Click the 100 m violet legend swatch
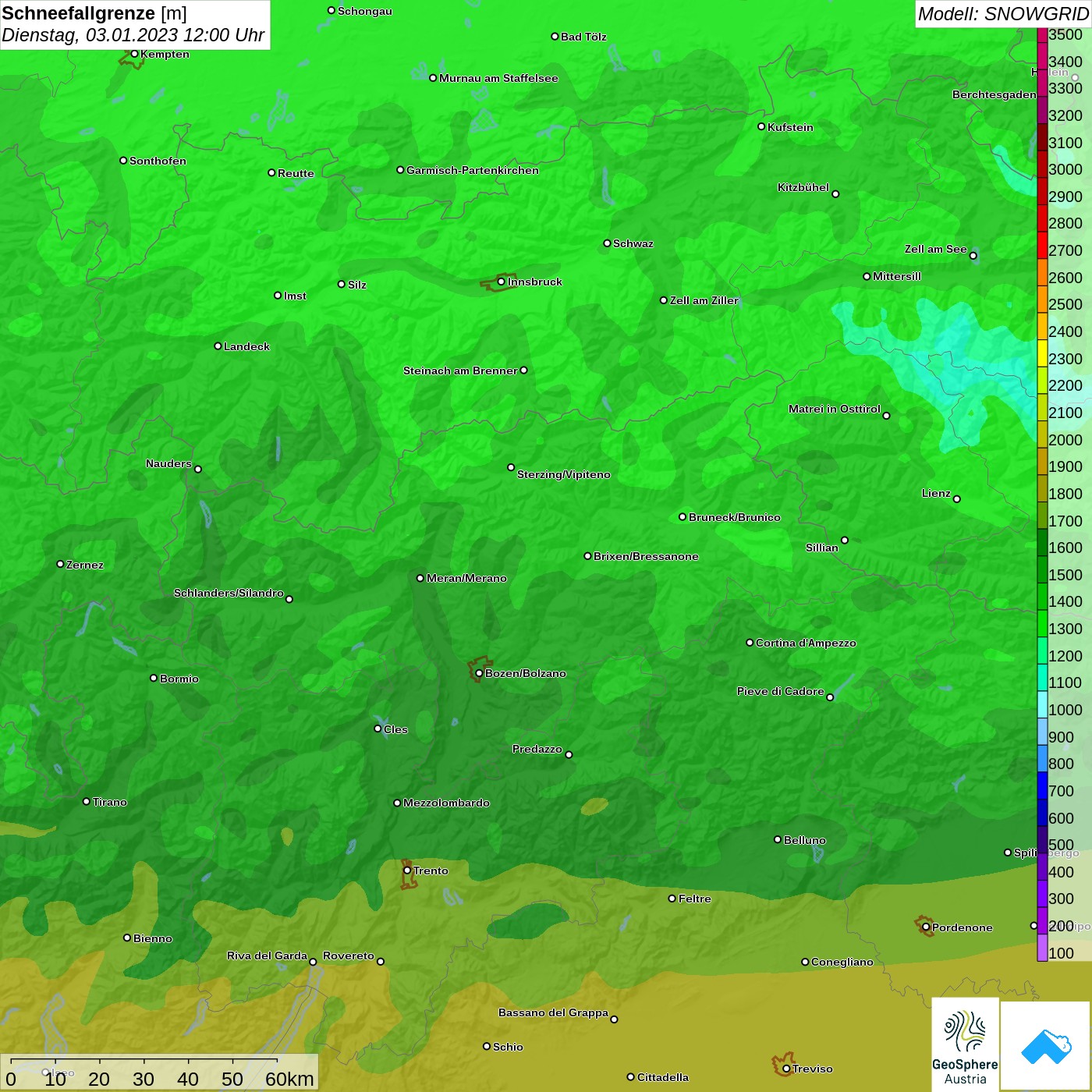This screenshot has width=1092, height=1092. 1042,948
